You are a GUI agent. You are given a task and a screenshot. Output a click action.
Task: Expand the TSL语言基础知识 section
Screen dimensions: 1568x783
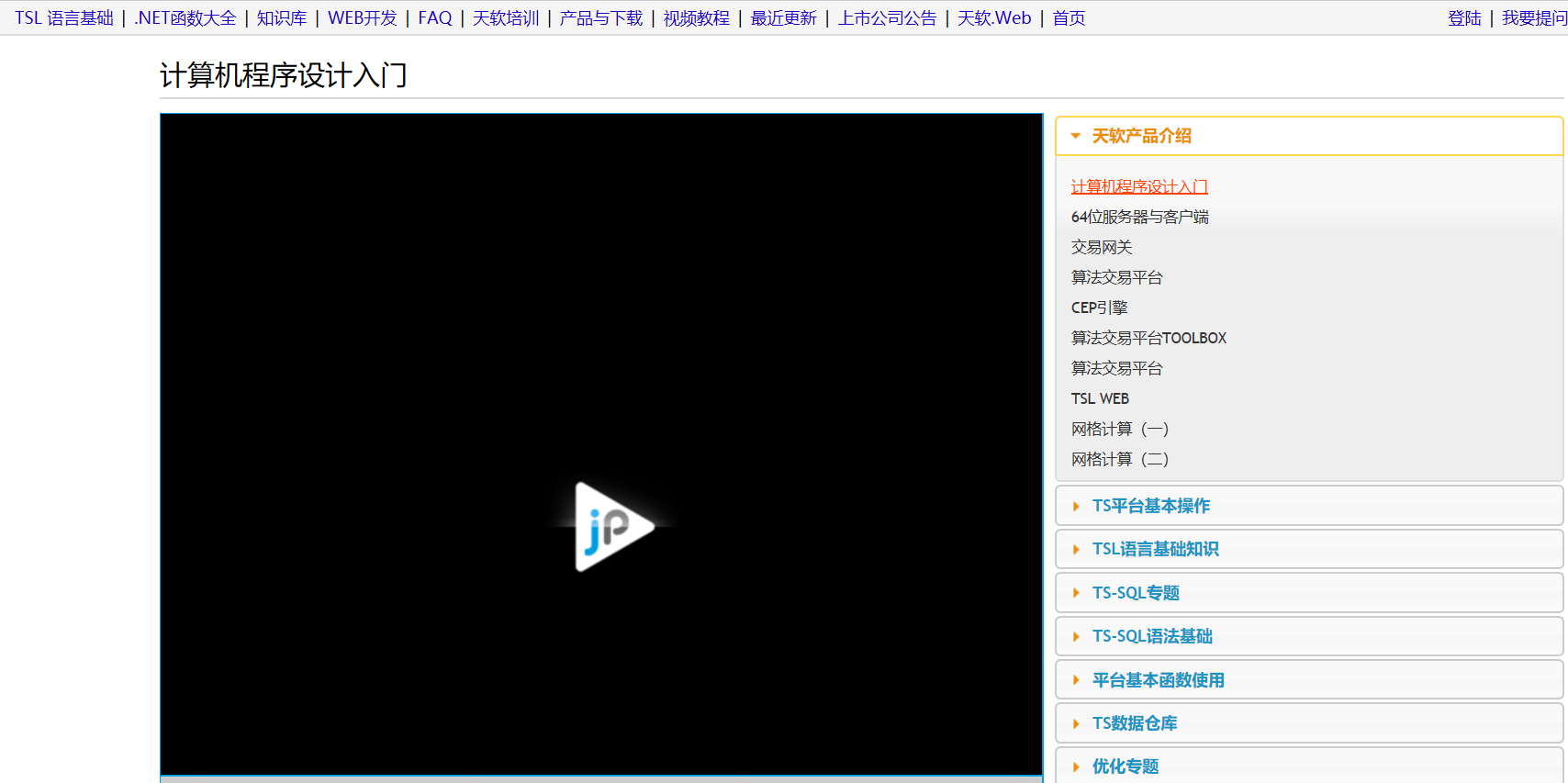pos(1309,549)
